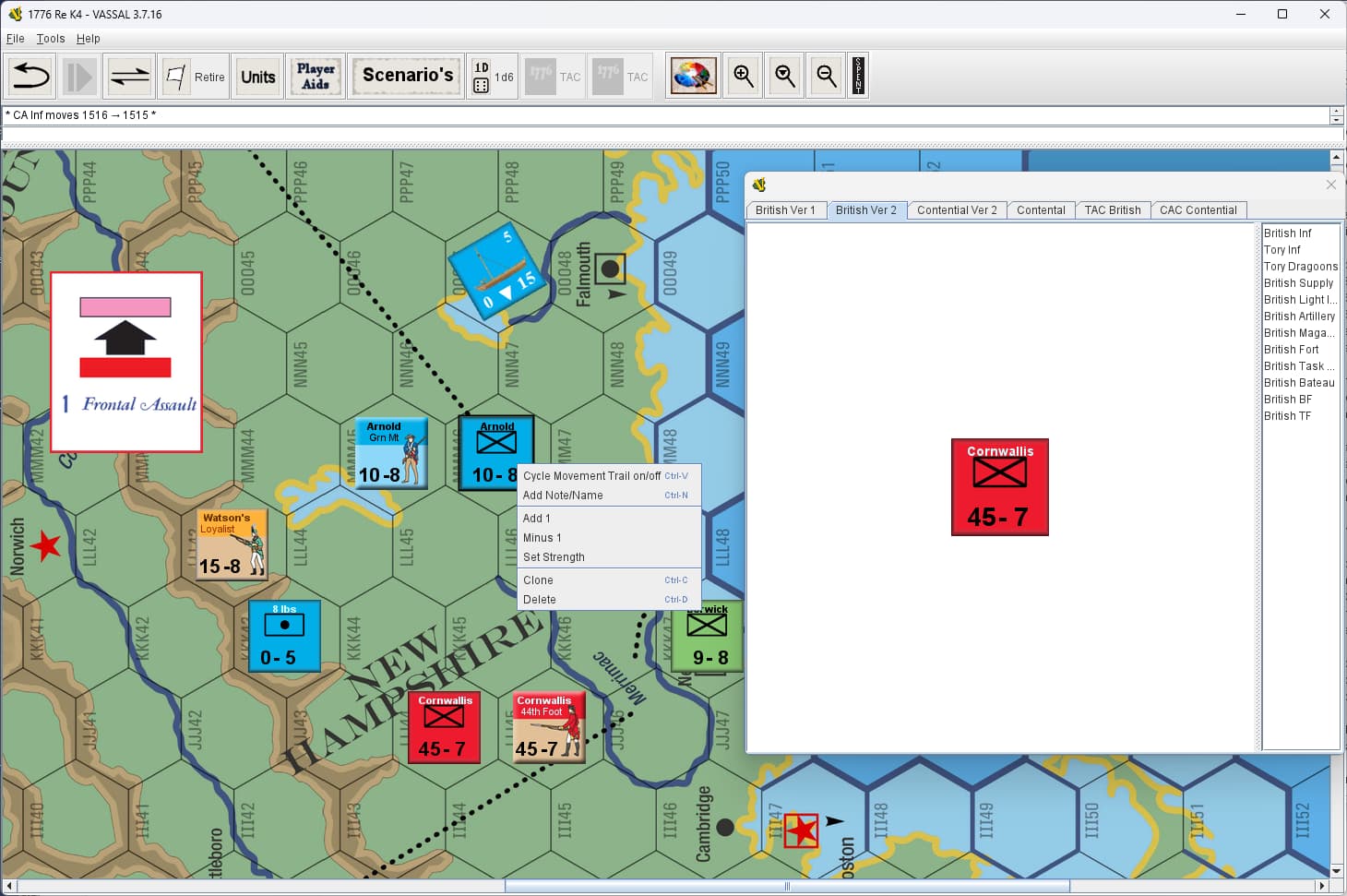Screen dimensions: 1347x896
Task: Select British Bateau in the list
Action: coord(1300,383)
